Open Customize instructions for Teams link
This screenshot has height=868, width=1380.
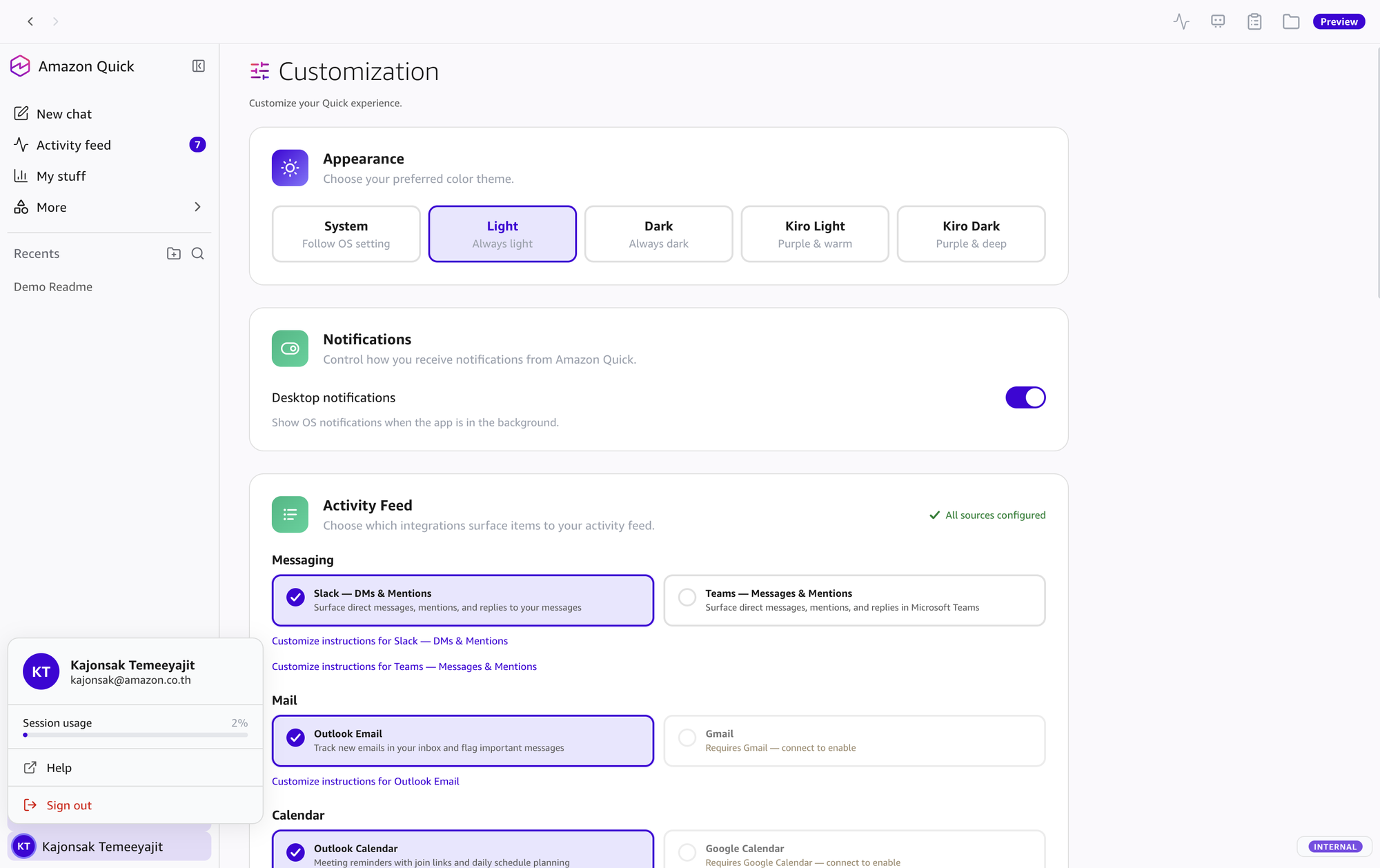(404, 667)
